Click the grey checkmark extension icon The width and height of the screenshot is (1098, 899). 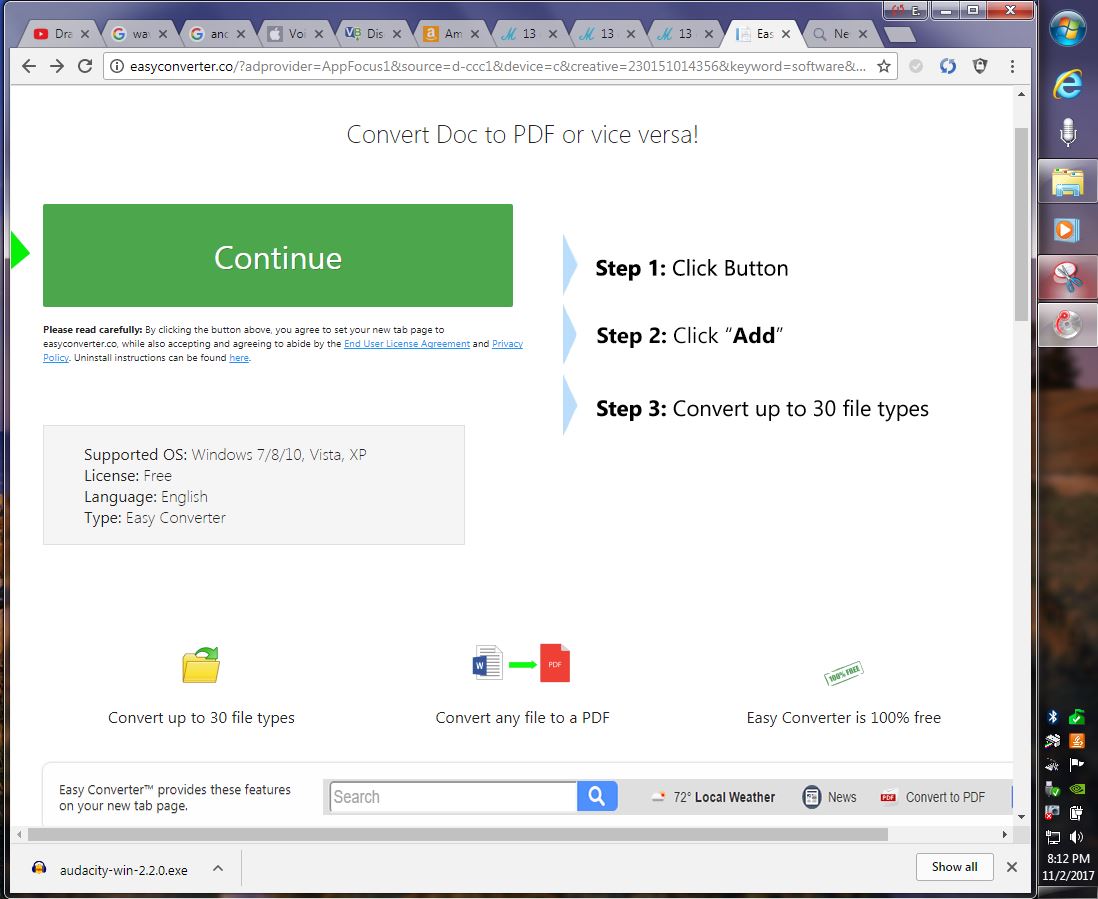tap(915, 66)
